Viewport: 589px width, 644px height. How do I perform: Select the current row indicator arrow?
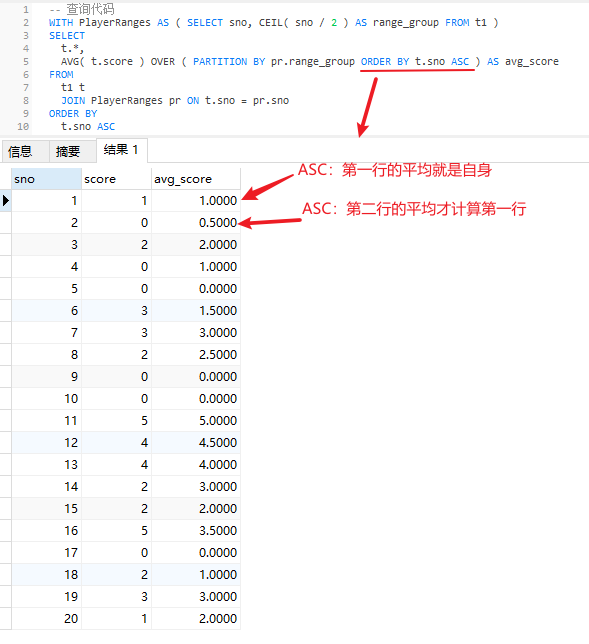pyautogui.click(x=6, y=201)
